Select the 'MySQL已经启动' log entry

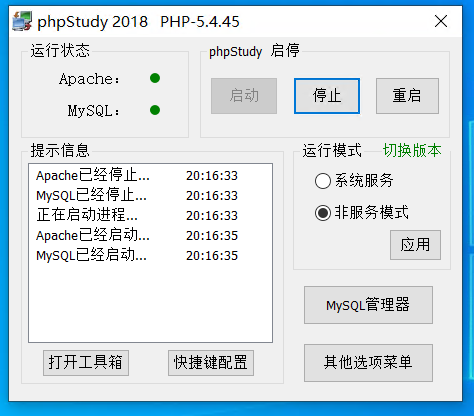[137, 255]
